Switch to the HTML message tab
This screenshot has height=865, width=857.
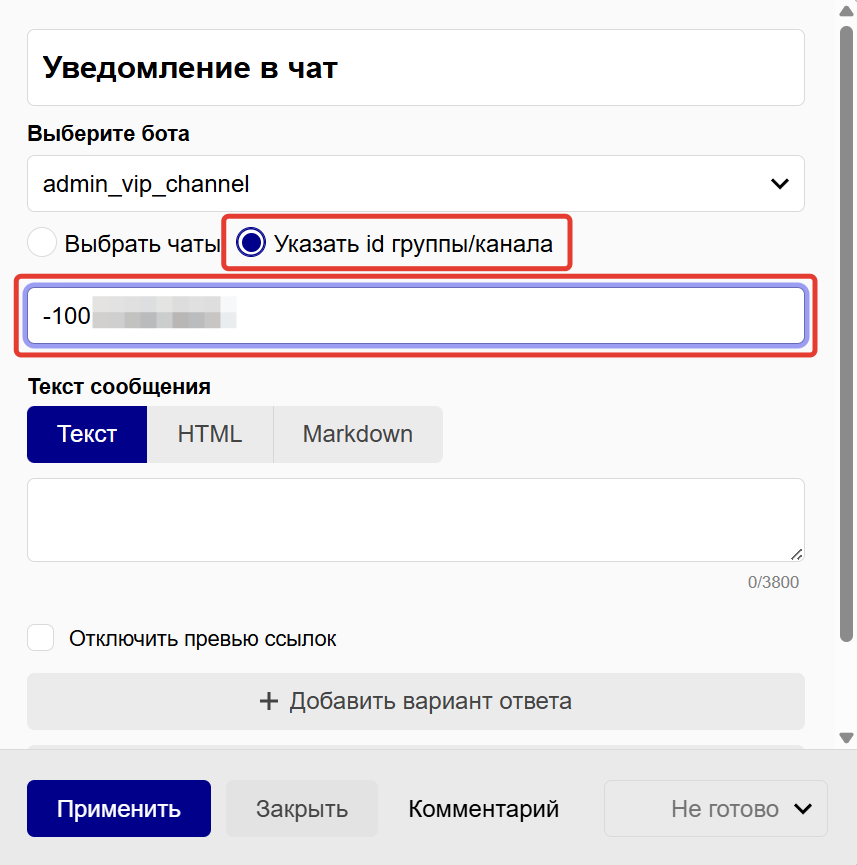[x=210, y=434]
